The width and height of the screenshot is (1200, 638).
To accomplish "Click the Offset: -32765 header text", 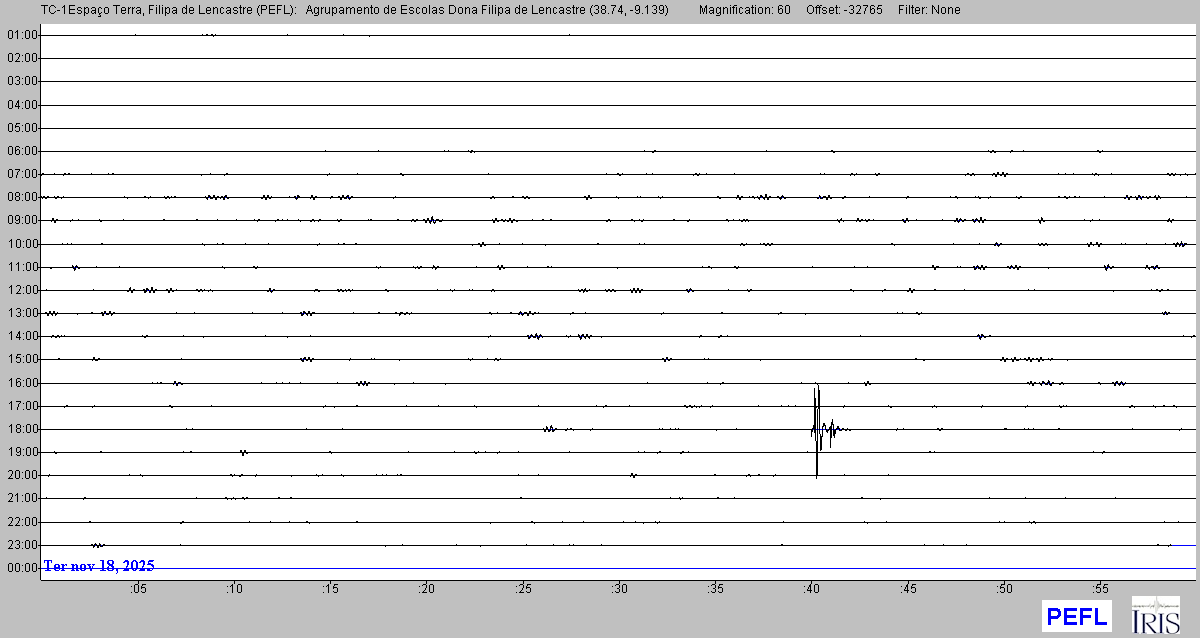I will pyautogui.click(x=844, y=10).
